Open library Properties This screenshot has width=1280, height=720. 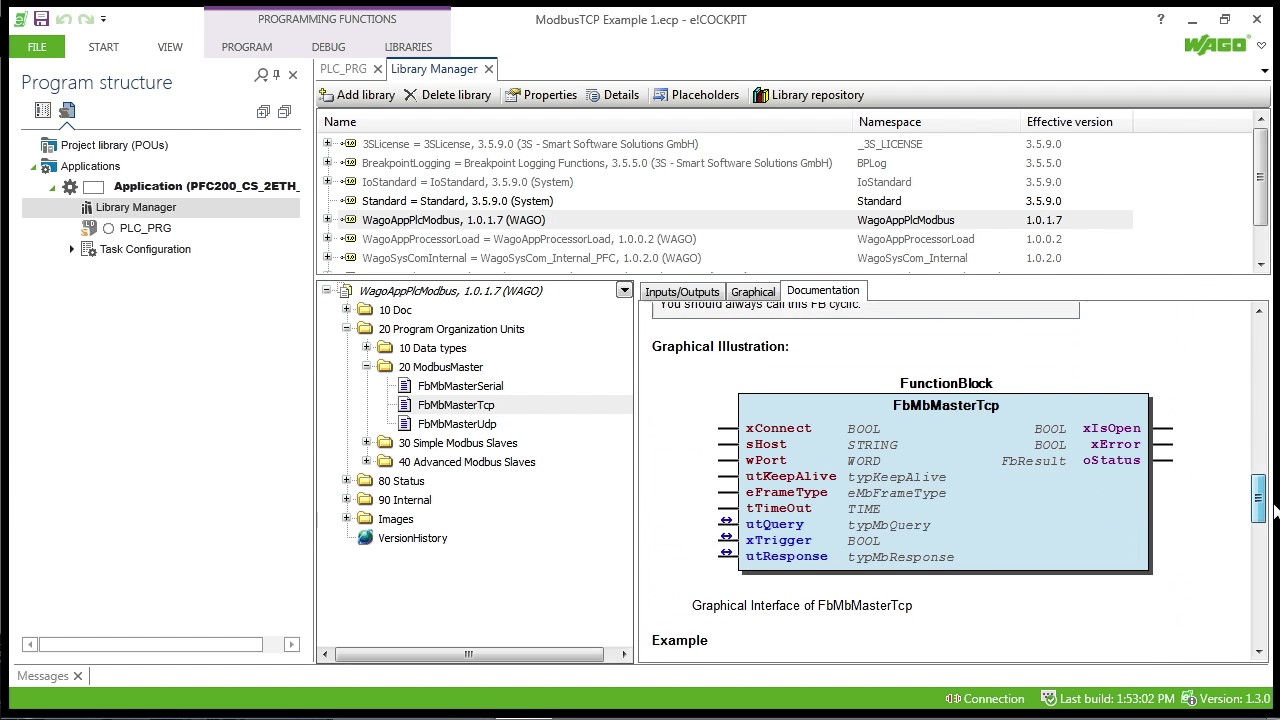coord(541,95)
